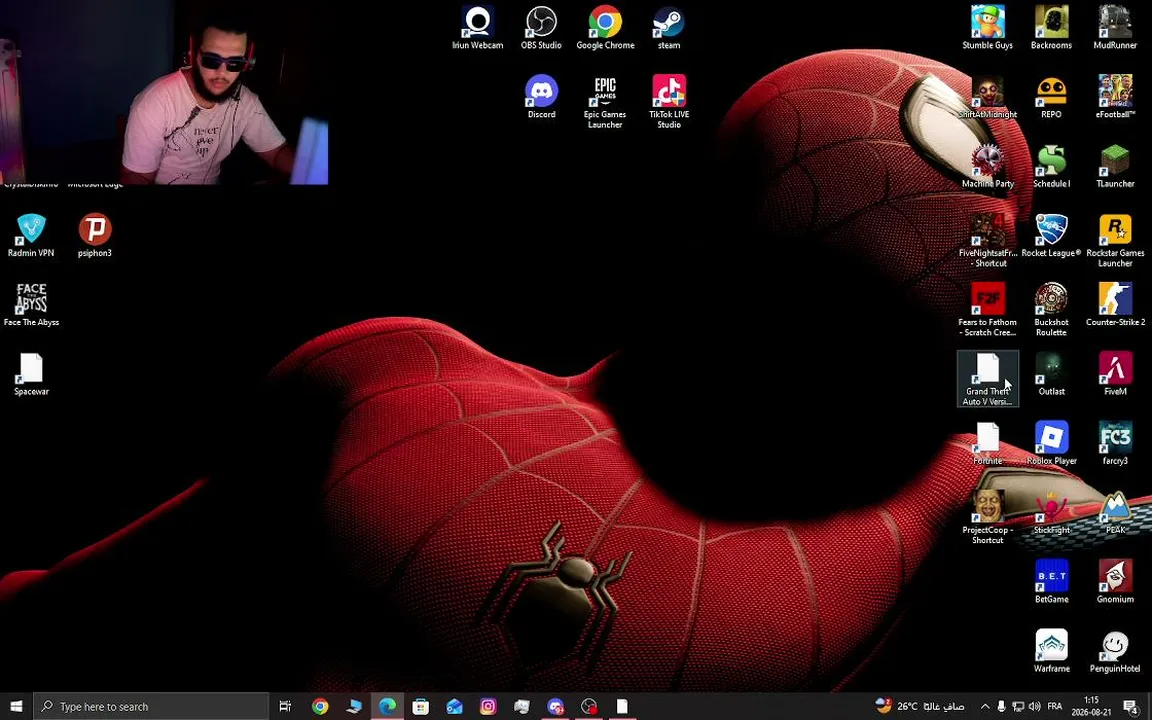Open Task View on the taskbar
The height and width of the screenshot is (720, 1152).
pos(285,706)
